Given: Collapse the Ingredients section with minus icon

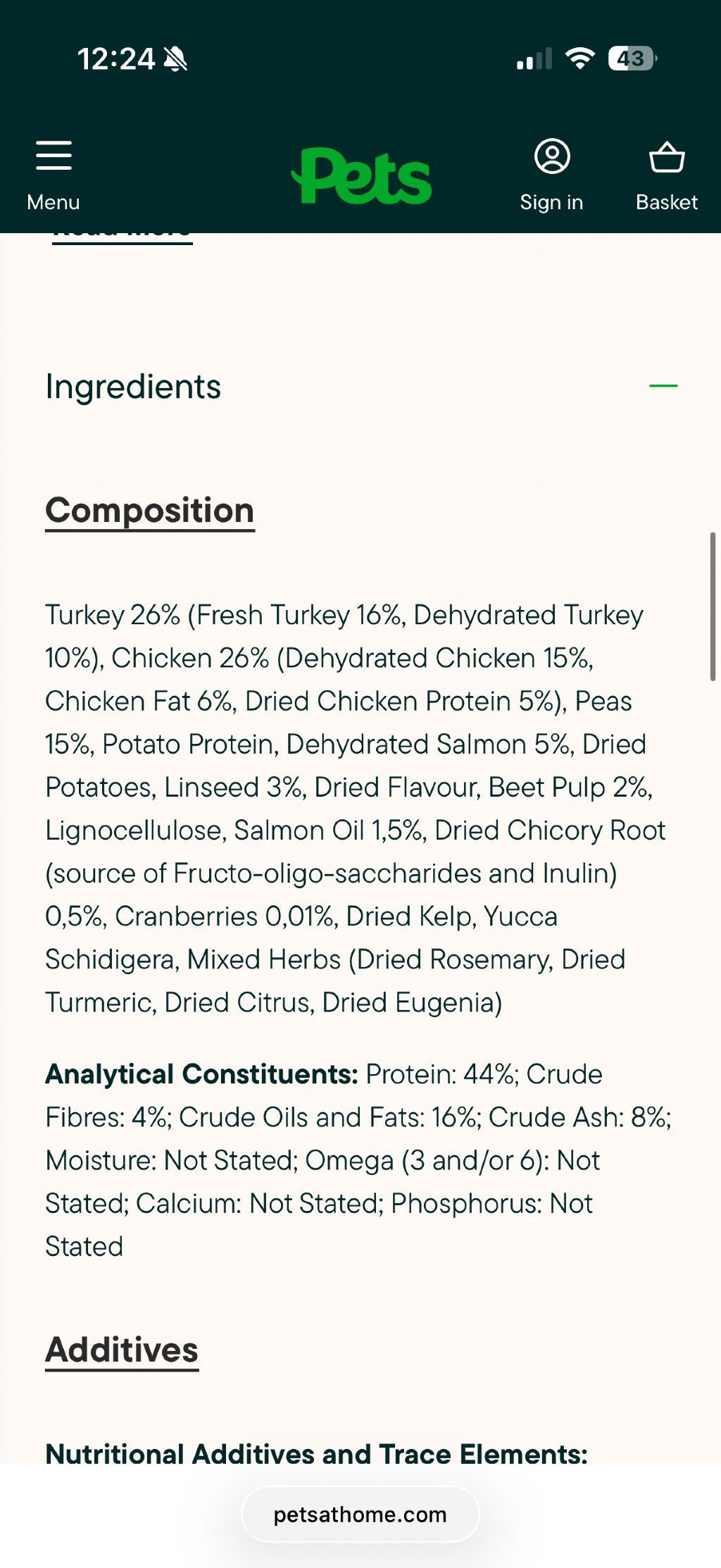Looking at the screenshot, I should pyautogui.click(x=663, y=386).
